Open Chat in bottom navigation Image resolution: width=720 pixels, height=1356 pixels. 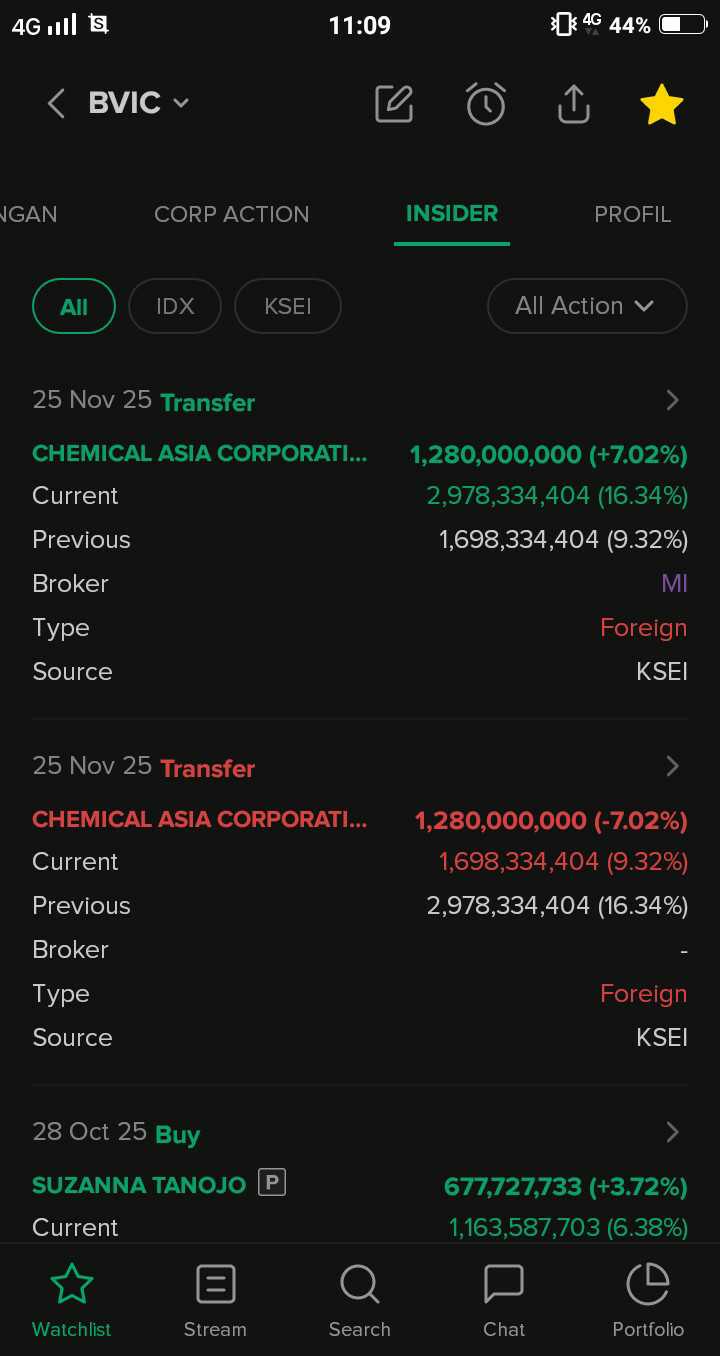tap(504, 1298)
